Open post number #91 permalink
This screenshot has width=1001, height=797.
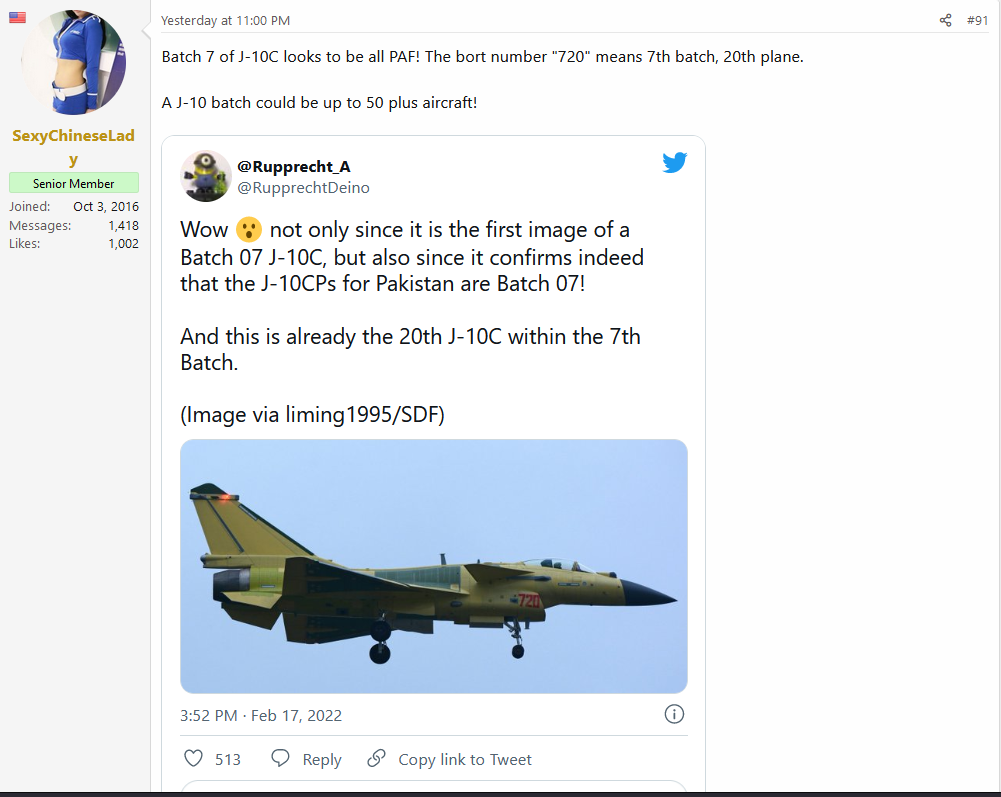977,20
